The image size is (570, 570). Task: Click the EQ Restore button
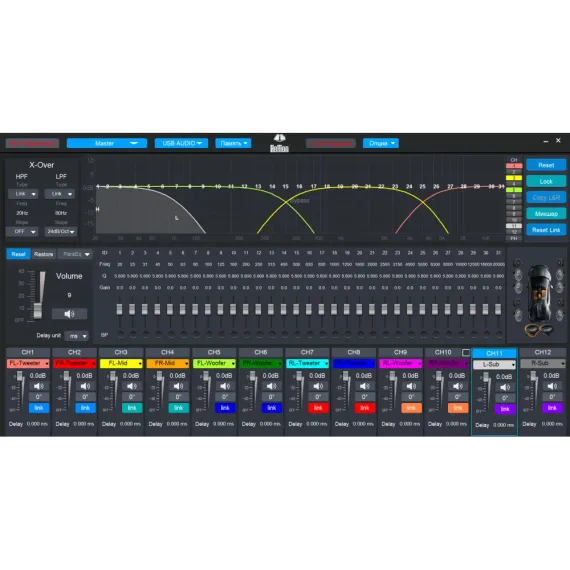44,254
